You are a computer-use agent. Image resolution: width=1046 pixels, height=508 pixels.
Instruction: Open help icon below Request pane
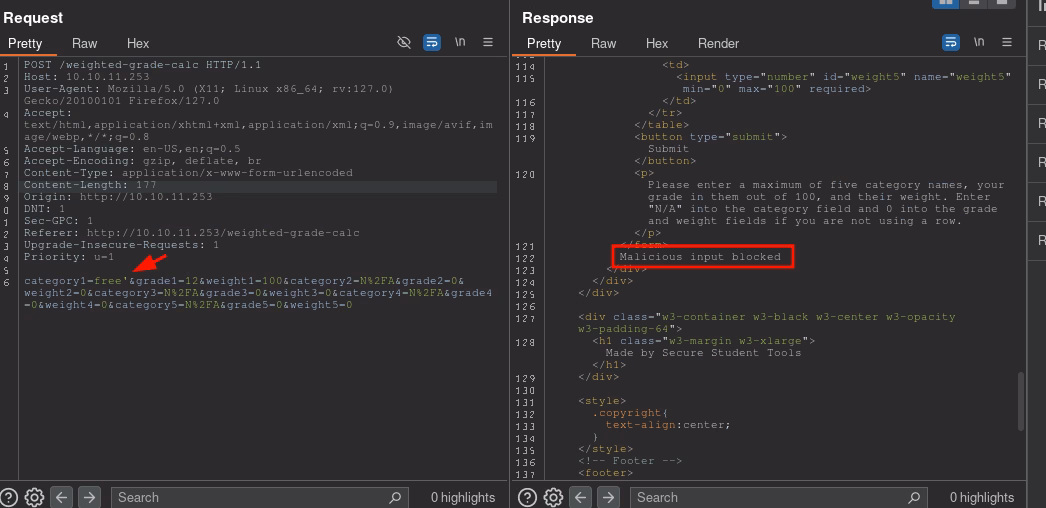(9, 497)
